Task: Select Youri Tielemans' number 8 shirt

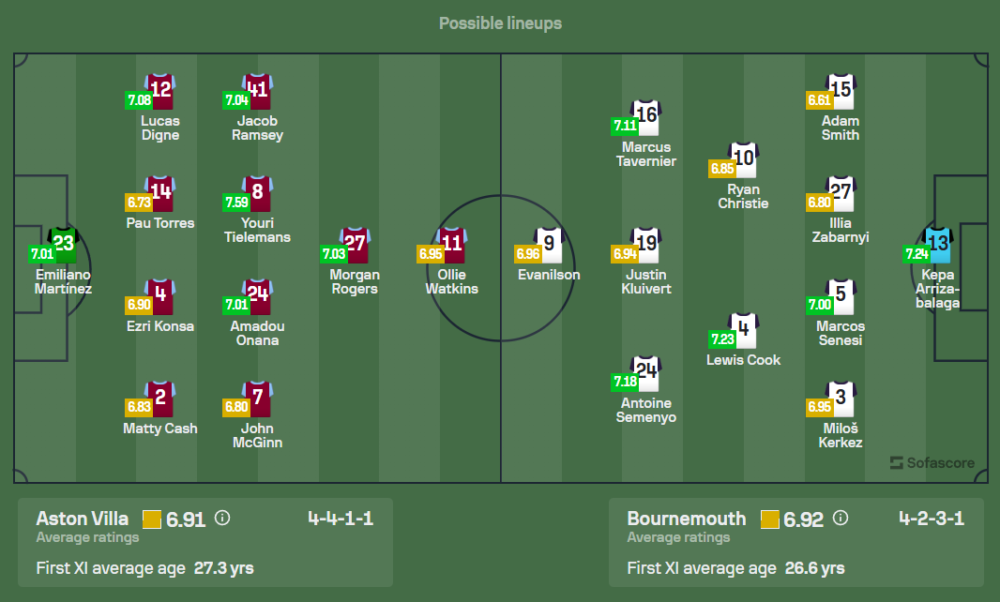Action: [x=258, y=192]
